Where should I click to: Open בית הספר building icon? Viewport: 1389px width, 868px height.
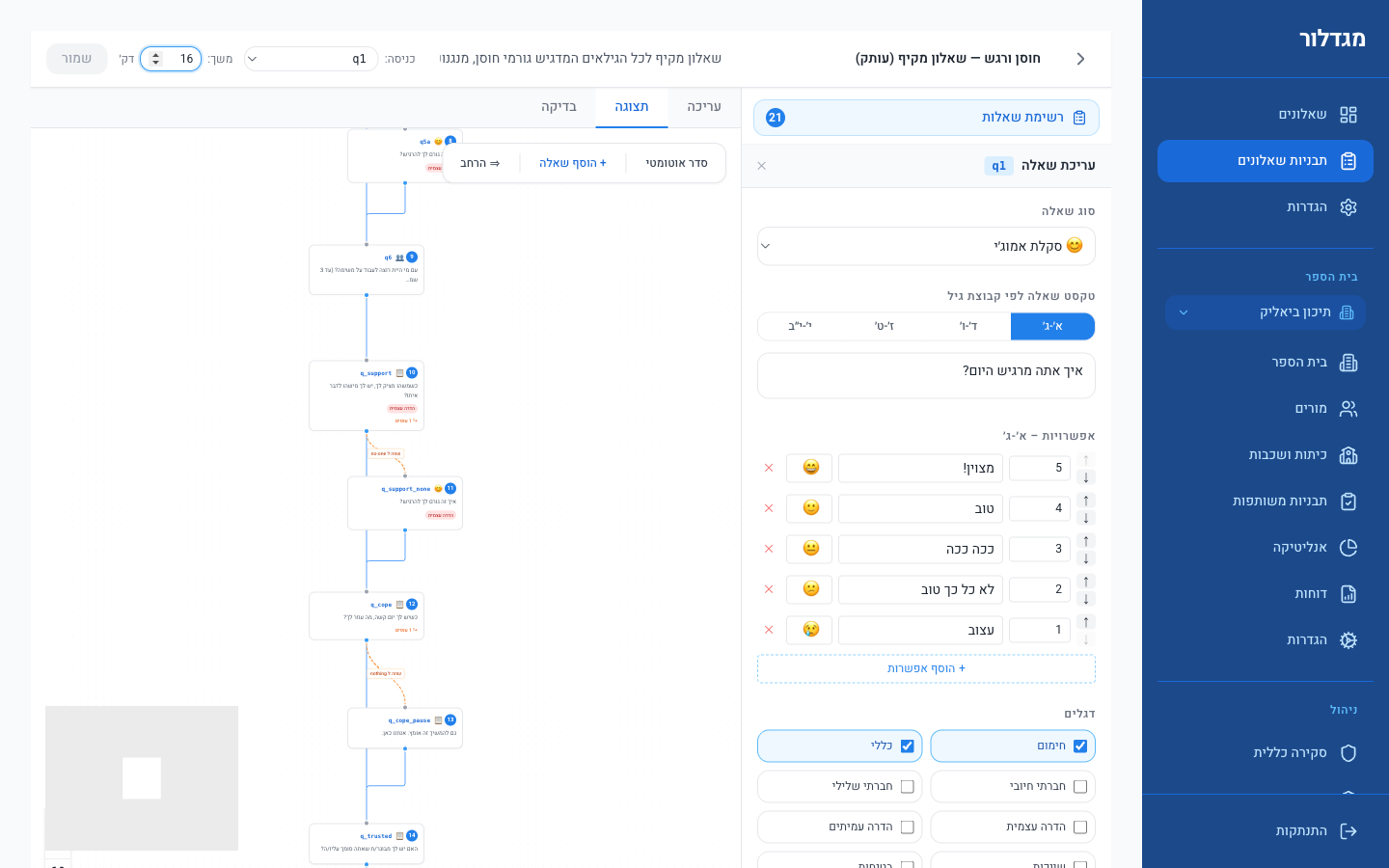click(1348, 363)
